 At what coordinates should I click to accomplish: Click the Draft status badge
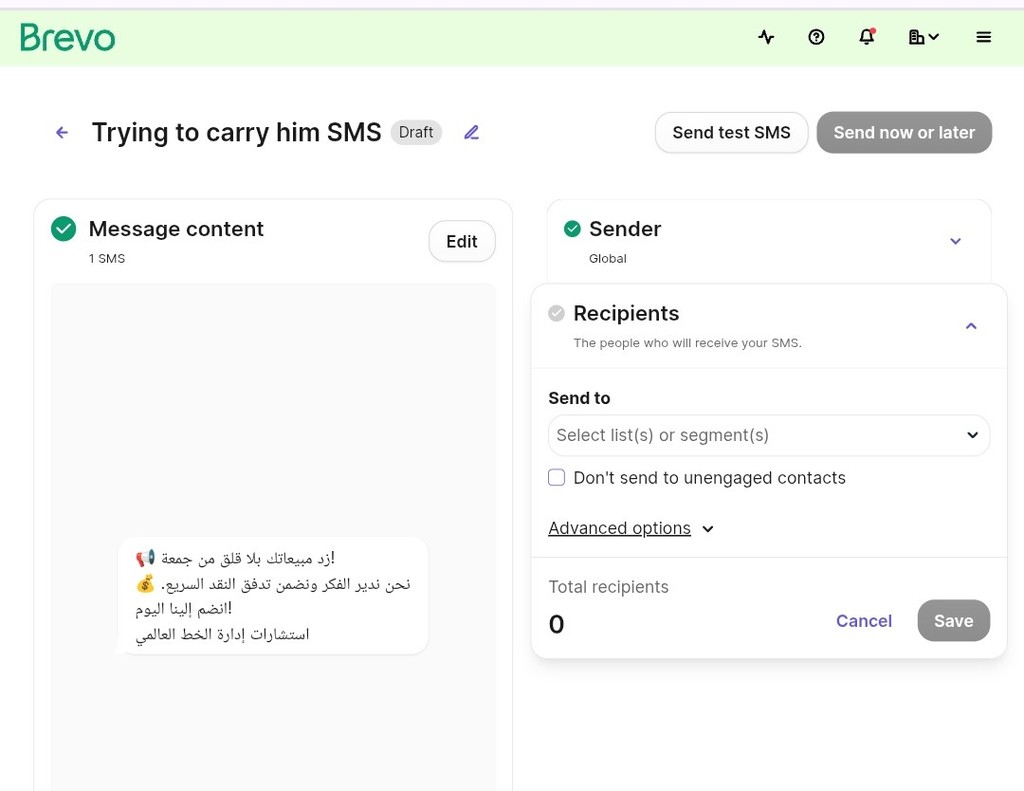click(x=416, y=133)
